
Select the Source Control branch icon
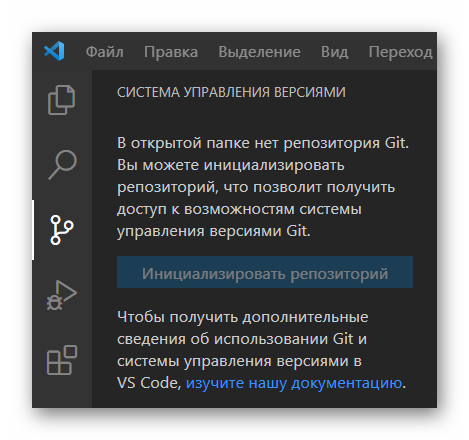click(62, 230)
